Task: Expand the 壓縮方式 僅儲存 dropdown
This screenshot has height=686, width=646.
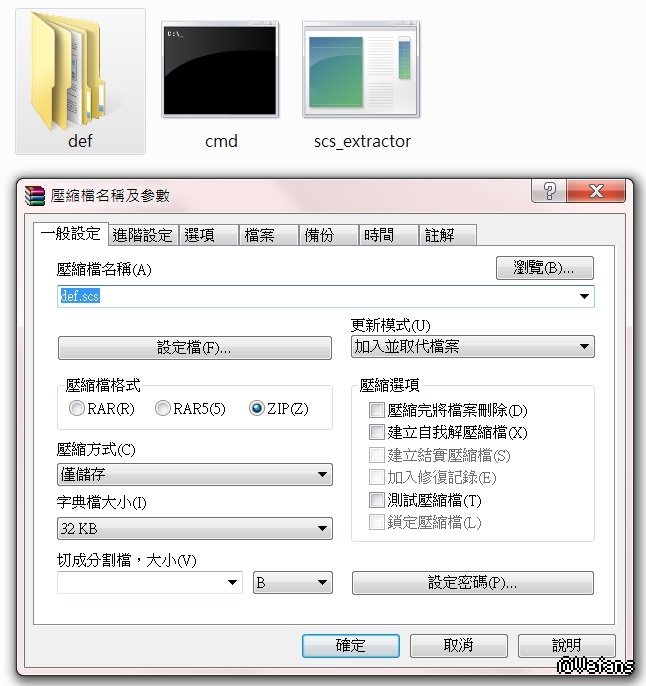Action: pyautogui.click(x=195, y=474)
